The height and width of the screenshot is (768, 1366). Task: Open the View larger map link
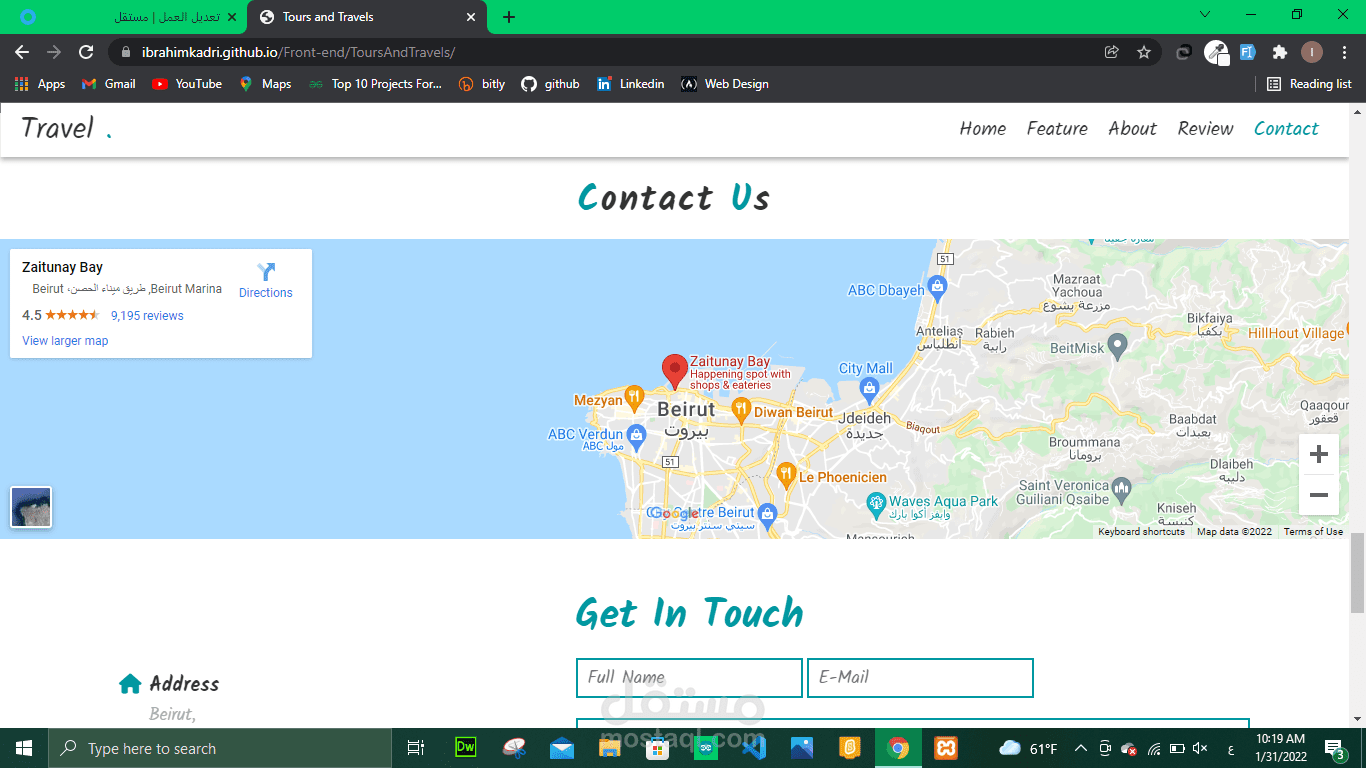tap(65, 341)
